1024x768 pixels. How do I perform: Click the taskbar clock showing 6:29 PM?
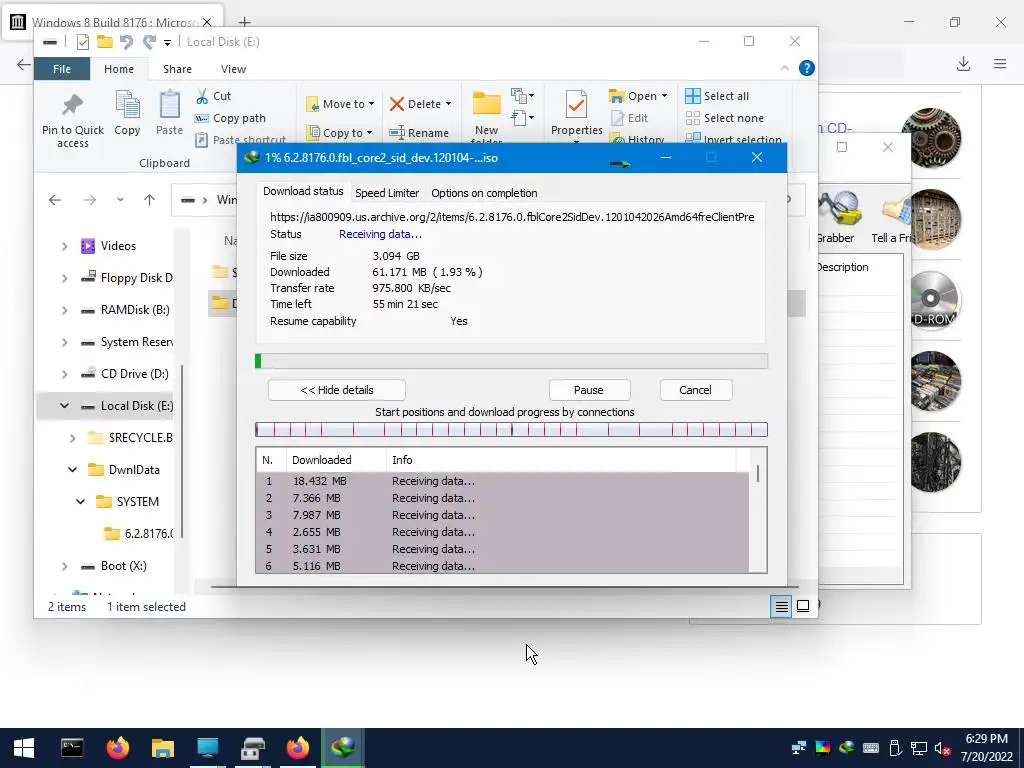coord(986,748)
